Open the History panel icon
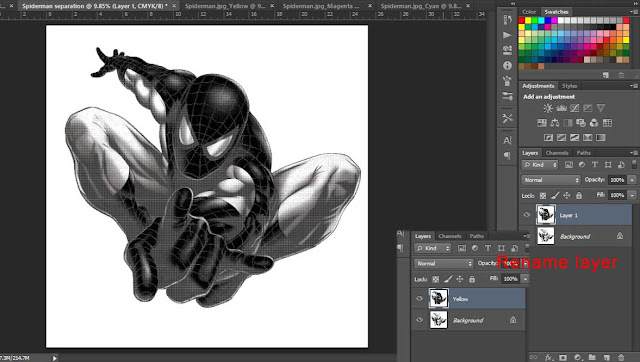This screenshot has height=362, width=640. 507,20
